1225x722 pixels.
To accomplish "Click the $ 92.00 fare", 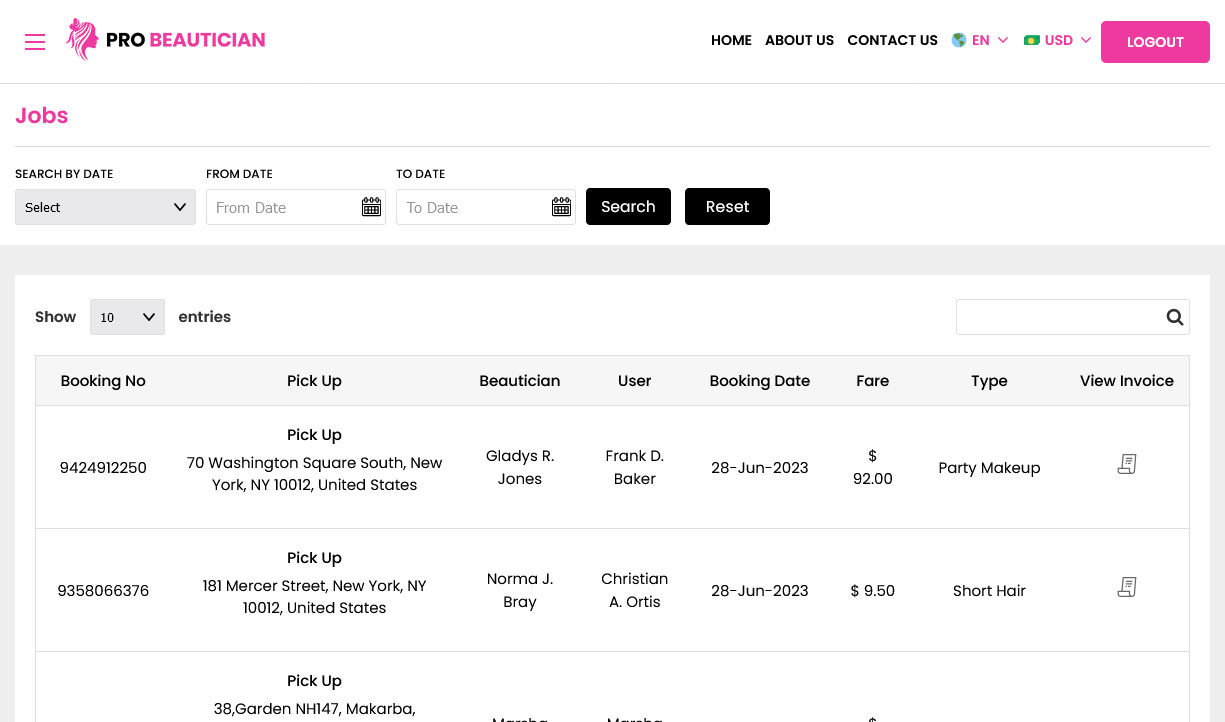I will (x=873, y=467).
